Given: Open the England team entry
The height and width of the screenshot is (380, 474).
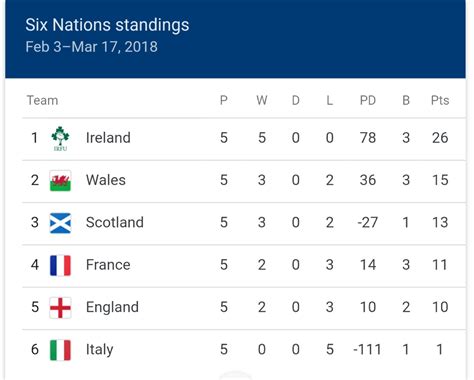Looking at the screenshot, I should pos(112,307).
